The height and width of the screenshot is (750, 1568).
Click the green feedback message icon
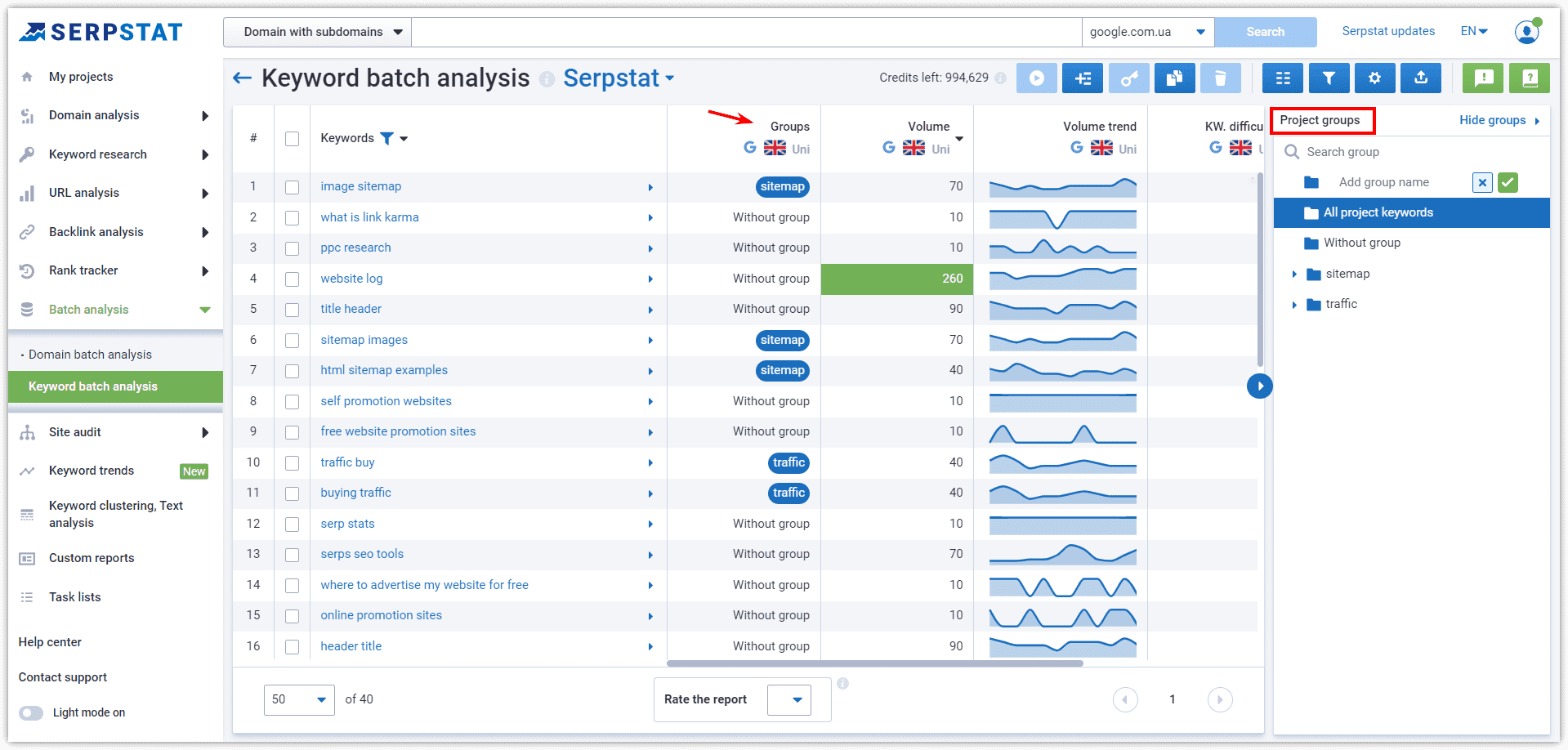click(x=1483, y=78)
